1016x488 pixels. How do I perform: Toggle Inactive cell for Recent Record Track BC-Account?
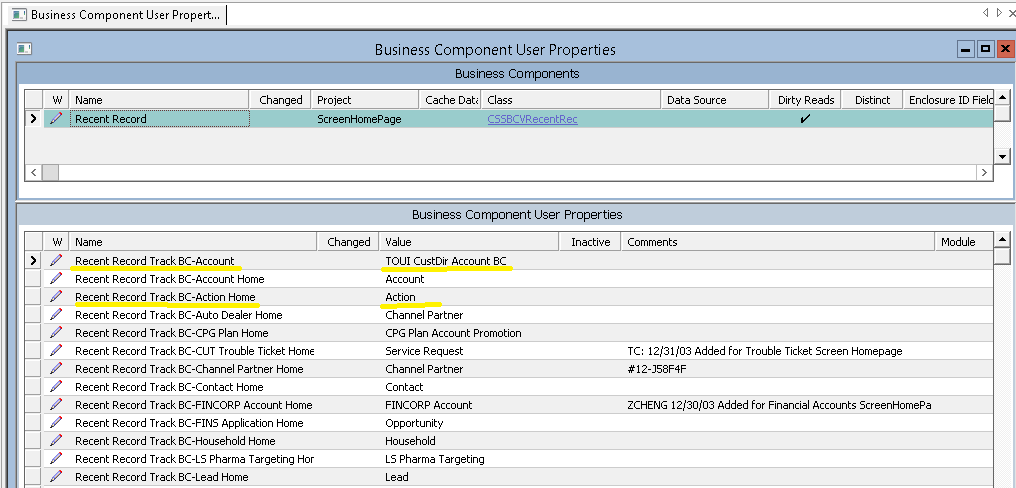coord(590,261)
